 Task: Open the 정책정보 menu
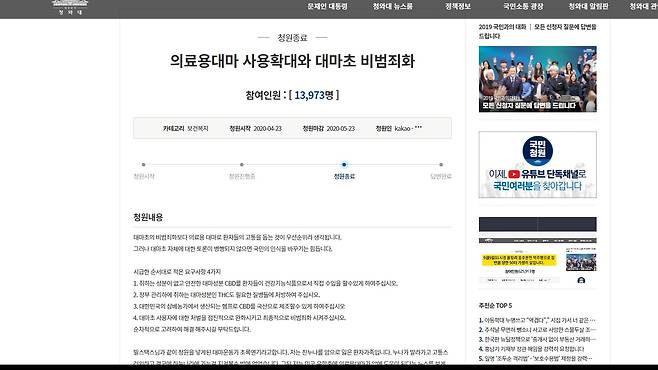click(458, 6)
